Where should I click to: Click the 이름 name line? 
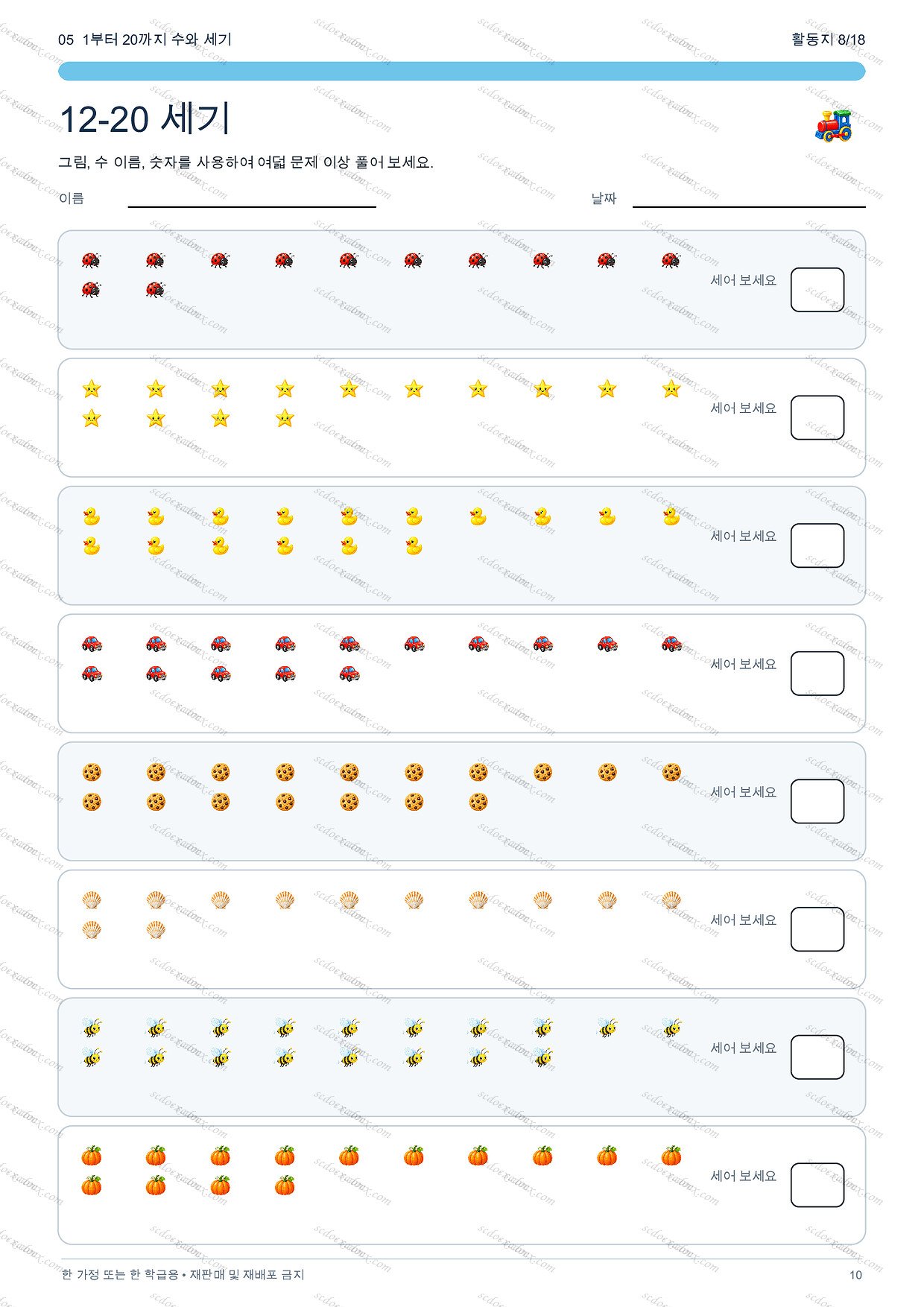[252, 206]
